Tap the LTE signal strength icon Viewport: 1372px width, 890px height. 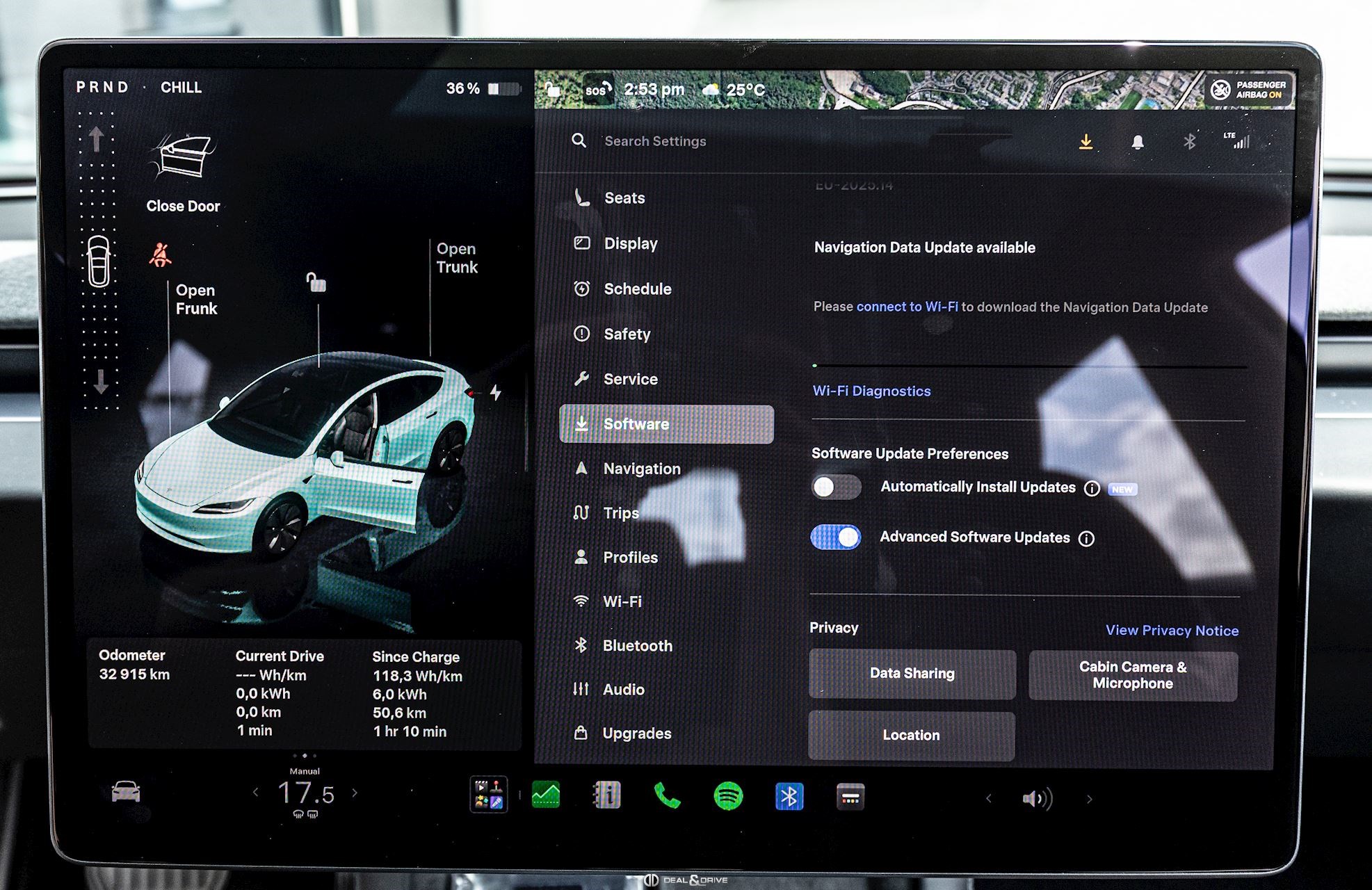point(1237,140)
